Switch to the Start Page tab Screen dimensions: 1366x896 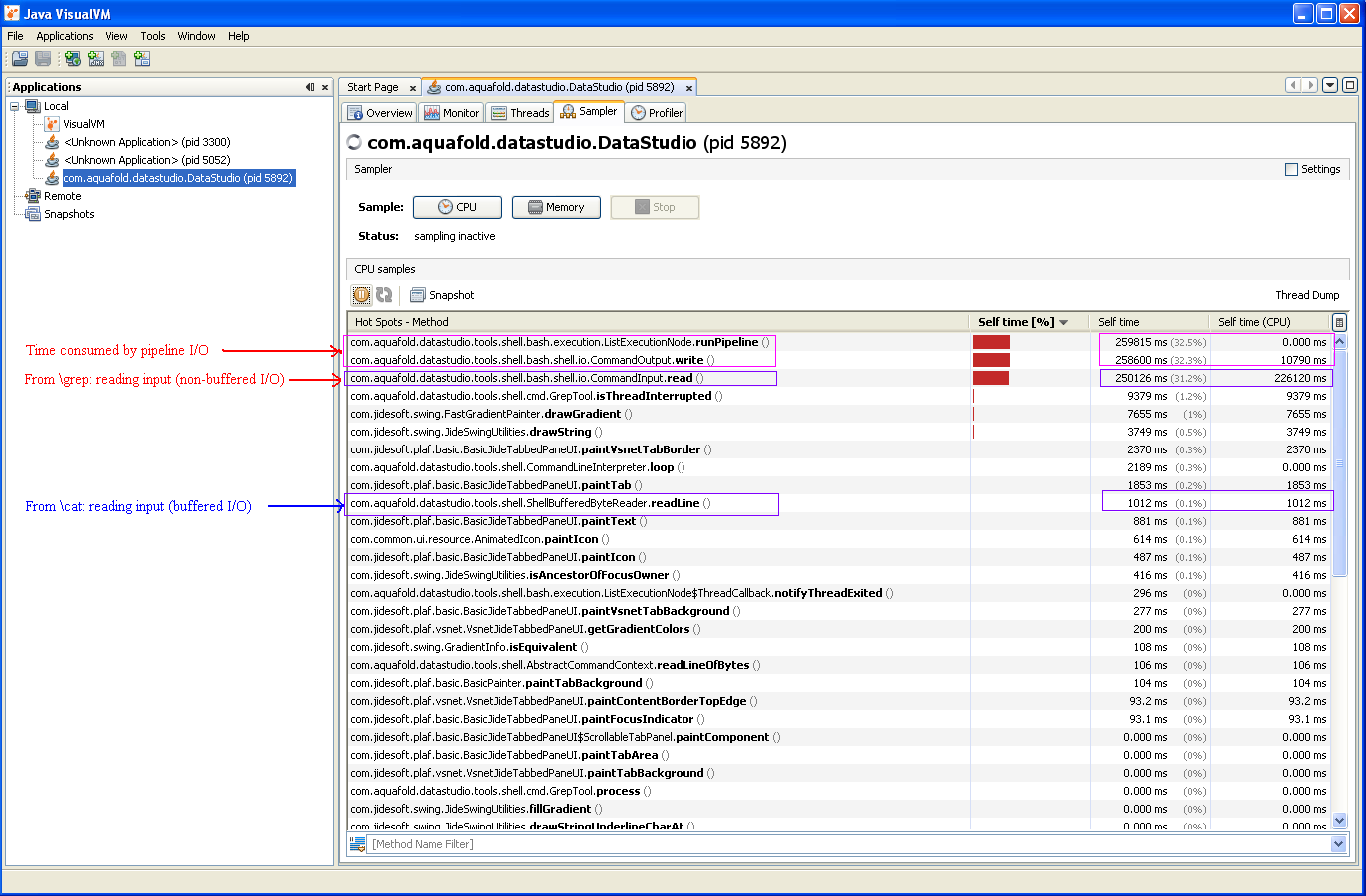click(x=380, y=87)
